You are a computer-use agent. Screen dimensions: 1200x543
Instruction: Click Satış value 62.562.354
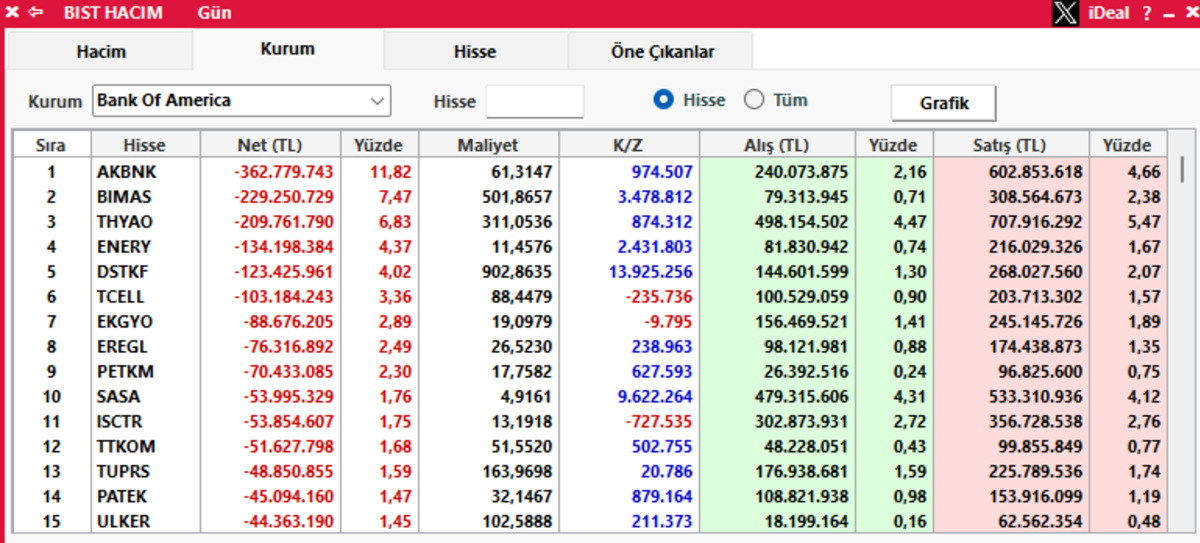click(1040, 521)
